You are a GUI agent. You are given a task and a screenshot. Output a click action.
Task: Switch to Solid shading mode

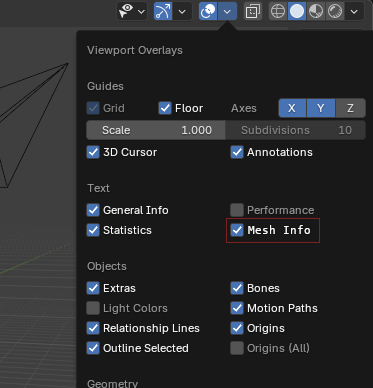click(x=297, y=12)
